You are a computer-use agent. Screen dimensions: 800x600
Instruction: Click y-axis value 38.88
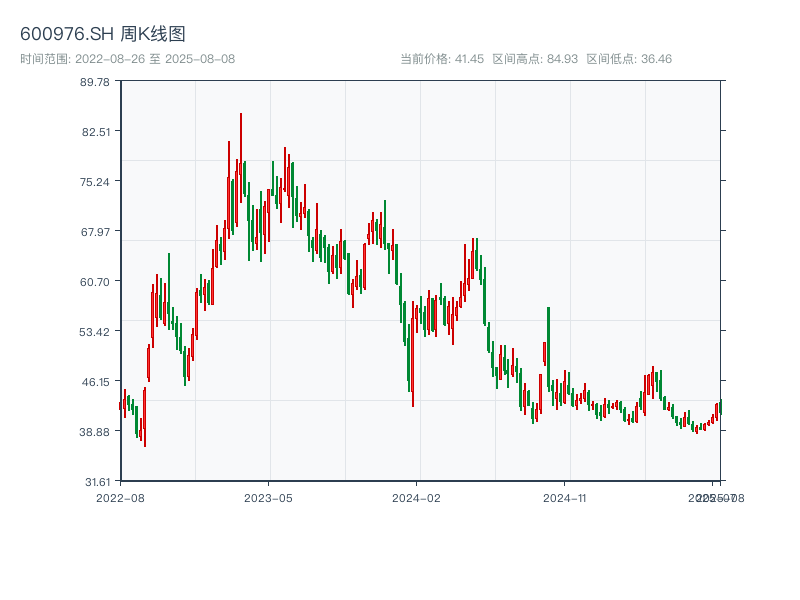point(94,432)
